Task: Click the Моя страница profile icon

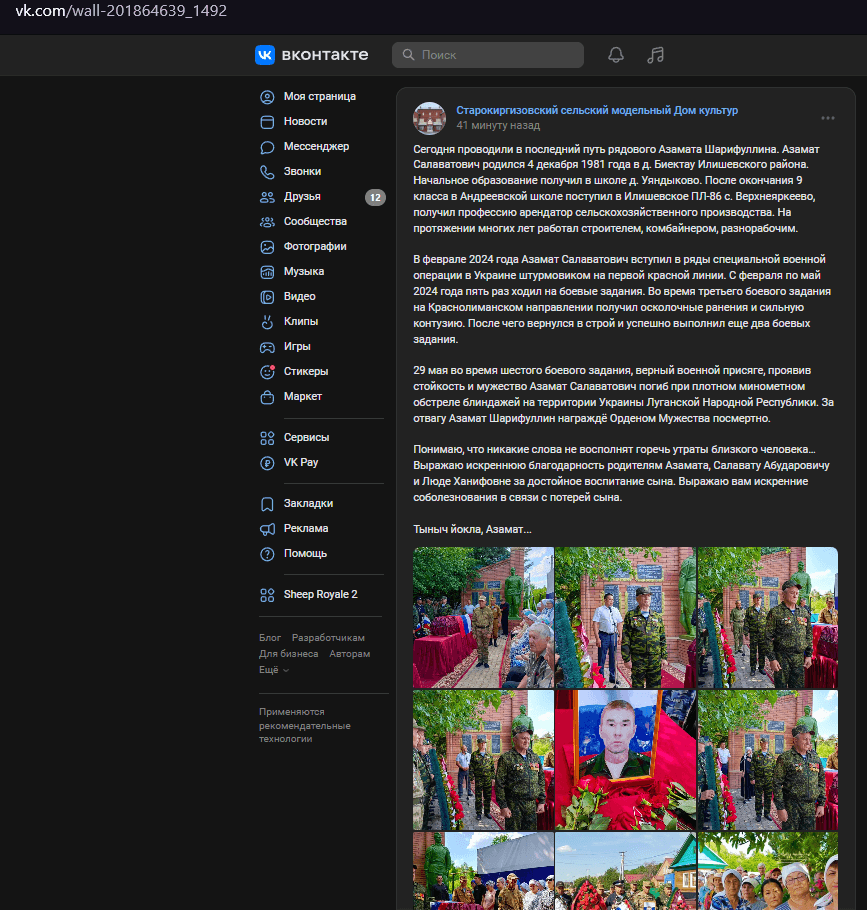Action: click(x=267, y=97)
